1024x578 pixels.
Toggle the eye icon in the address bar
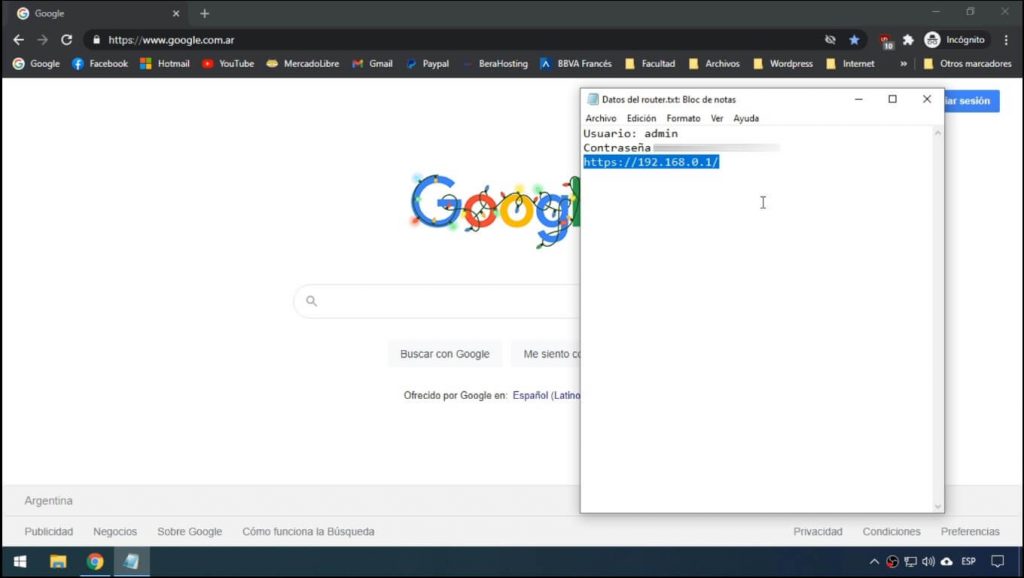(x=829, y=41)
